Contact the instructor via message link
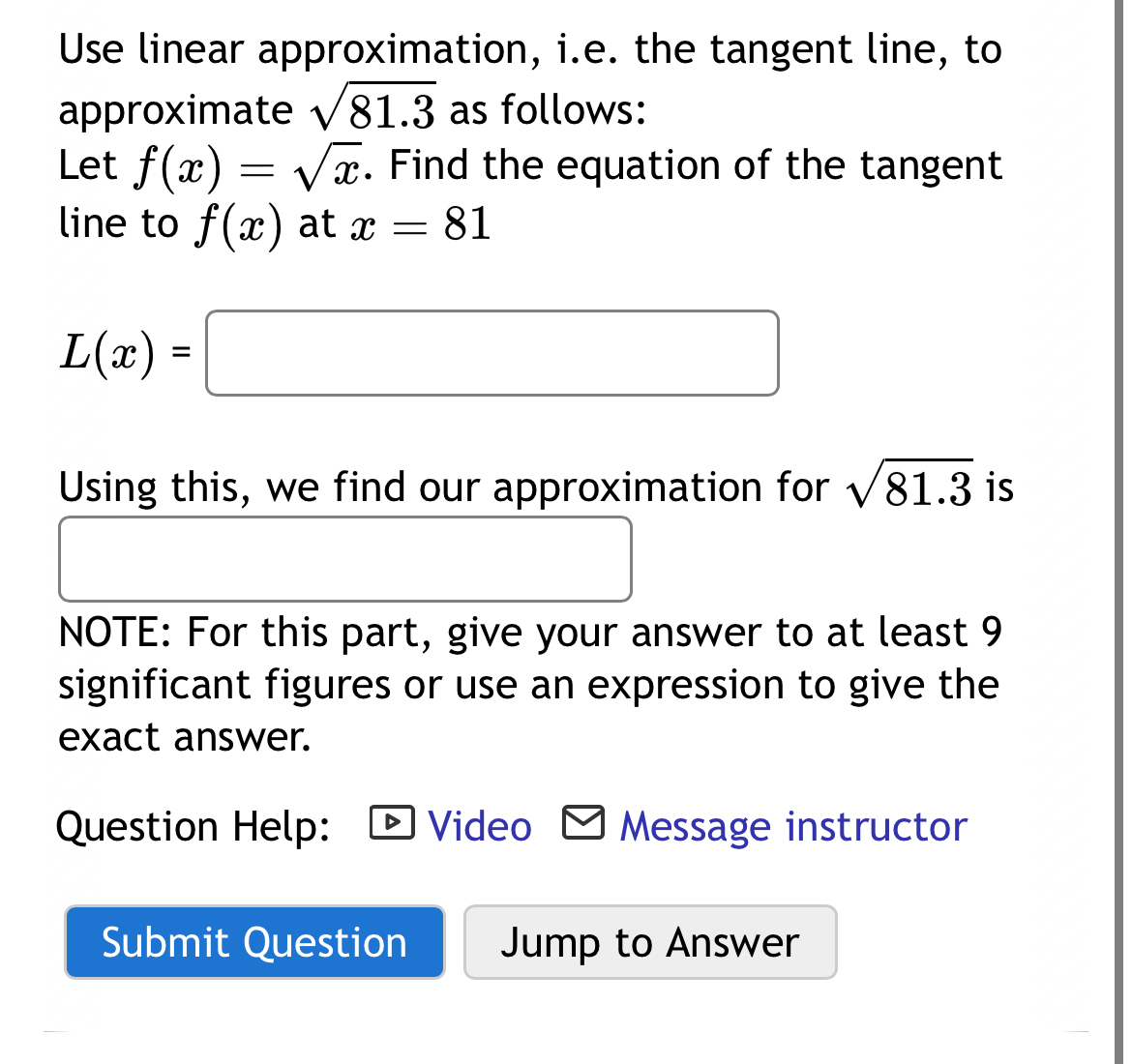This screenshot has width=1132, height=1064. pyautogui.click(x=791, y=828)
